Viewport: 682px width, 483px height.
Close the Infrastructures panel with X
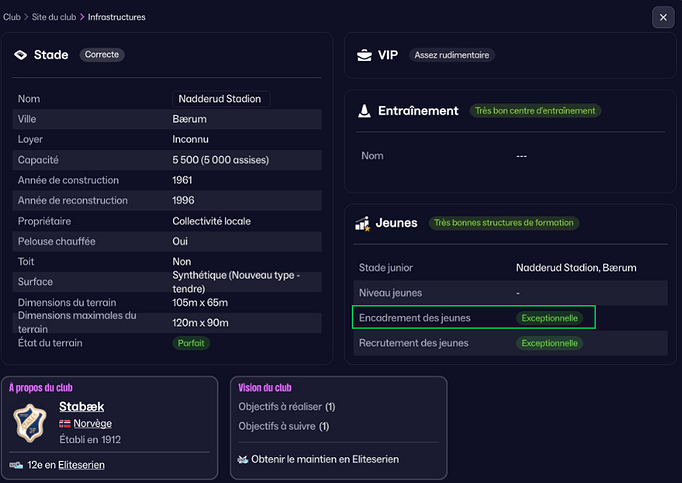[663, 17]
